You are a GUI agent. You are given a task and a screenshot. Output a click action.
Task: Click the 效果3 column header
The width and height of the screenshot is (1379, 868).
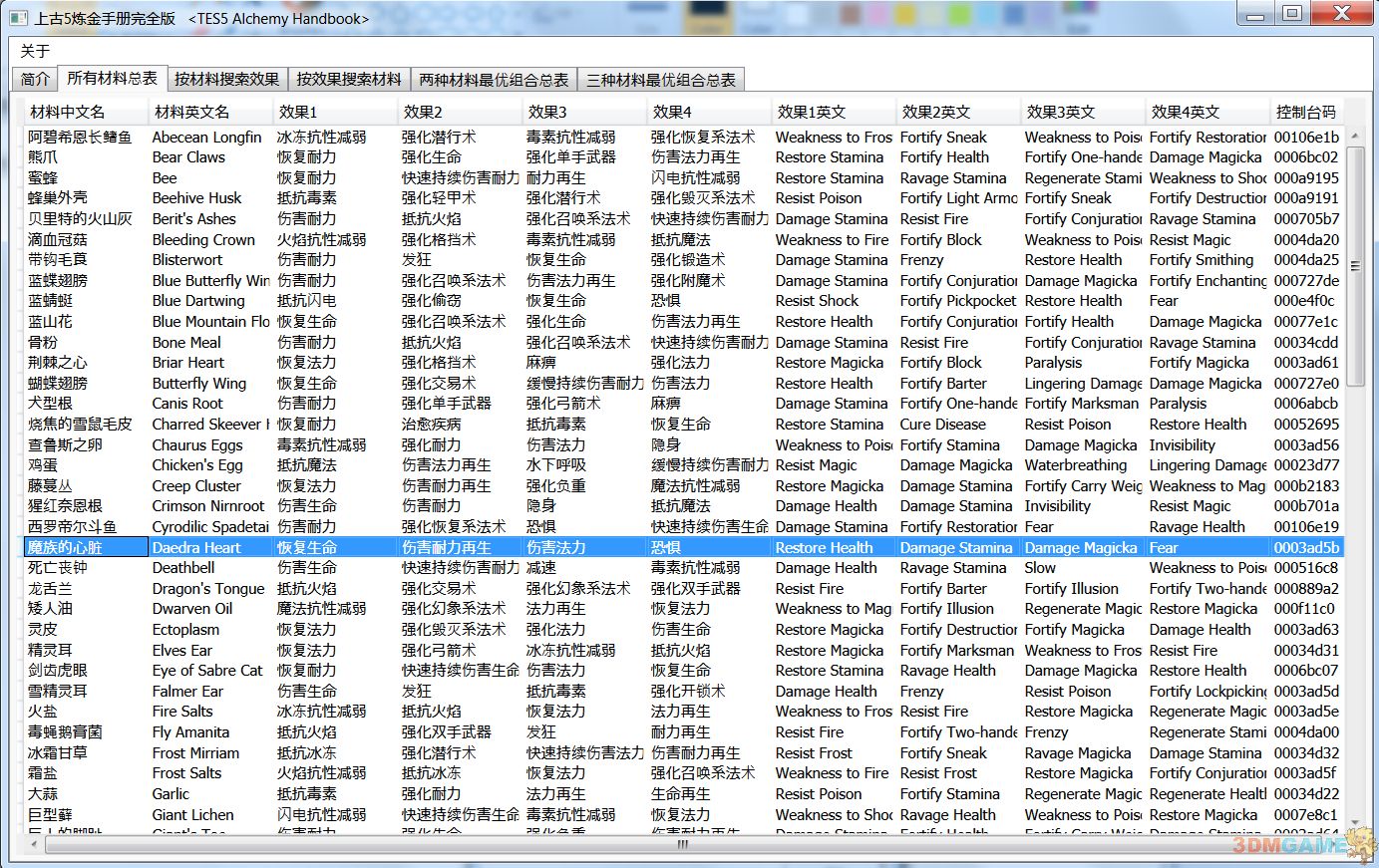point(583,112)
